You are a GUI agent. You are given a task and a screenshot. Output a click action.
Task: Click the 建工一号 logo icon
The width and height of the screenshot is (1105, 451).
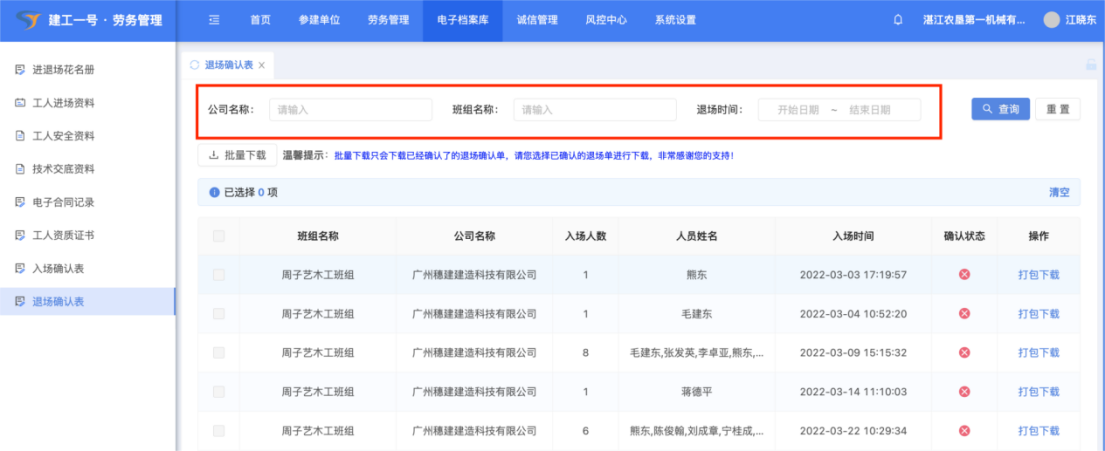(x=28, y=20)
